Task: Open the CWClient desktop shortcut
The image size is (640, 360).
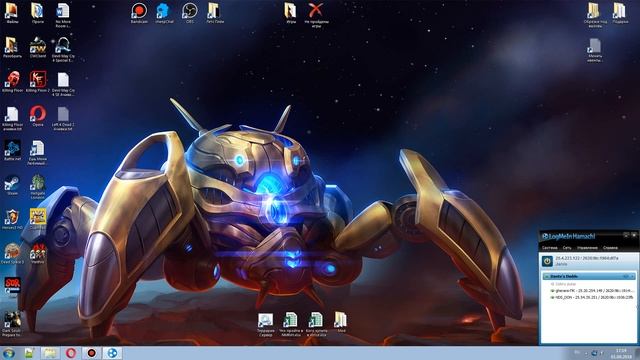Action: [38, 47]
